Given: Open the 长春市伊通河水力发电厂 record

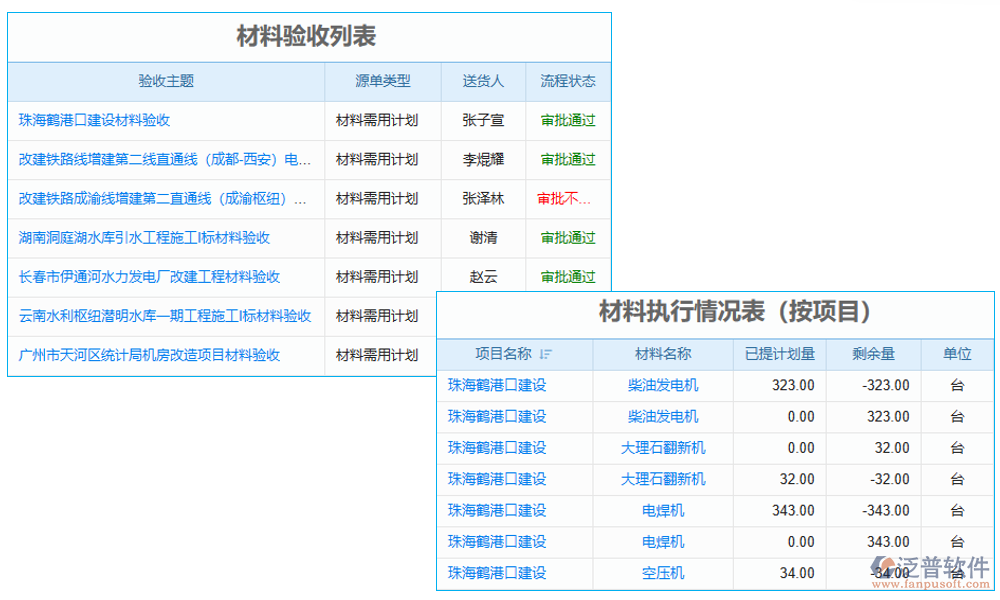Looking at the screenshot, I should pos(135,277).
